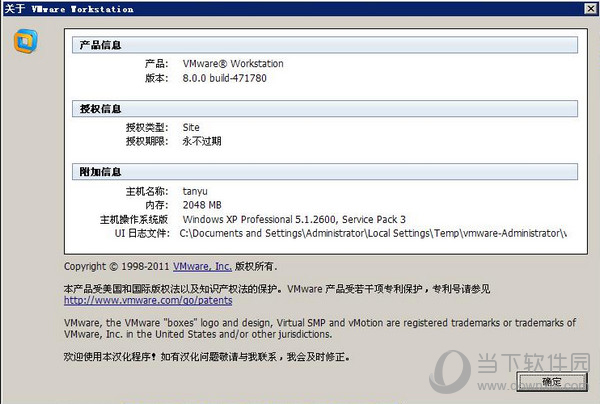Click the 主机操作系统版 label

(x=134, y=219)
